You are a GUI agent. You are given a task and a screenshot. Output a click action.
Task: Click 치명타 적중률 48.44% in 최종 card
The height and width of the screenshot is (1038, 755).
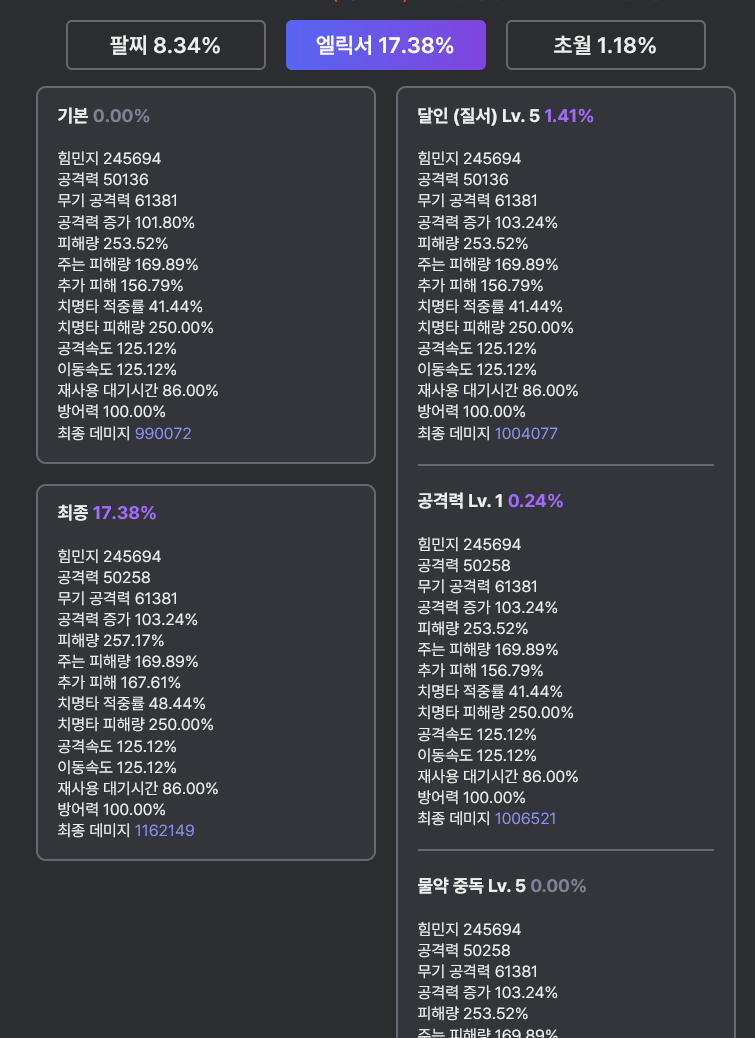coord(132,703)
